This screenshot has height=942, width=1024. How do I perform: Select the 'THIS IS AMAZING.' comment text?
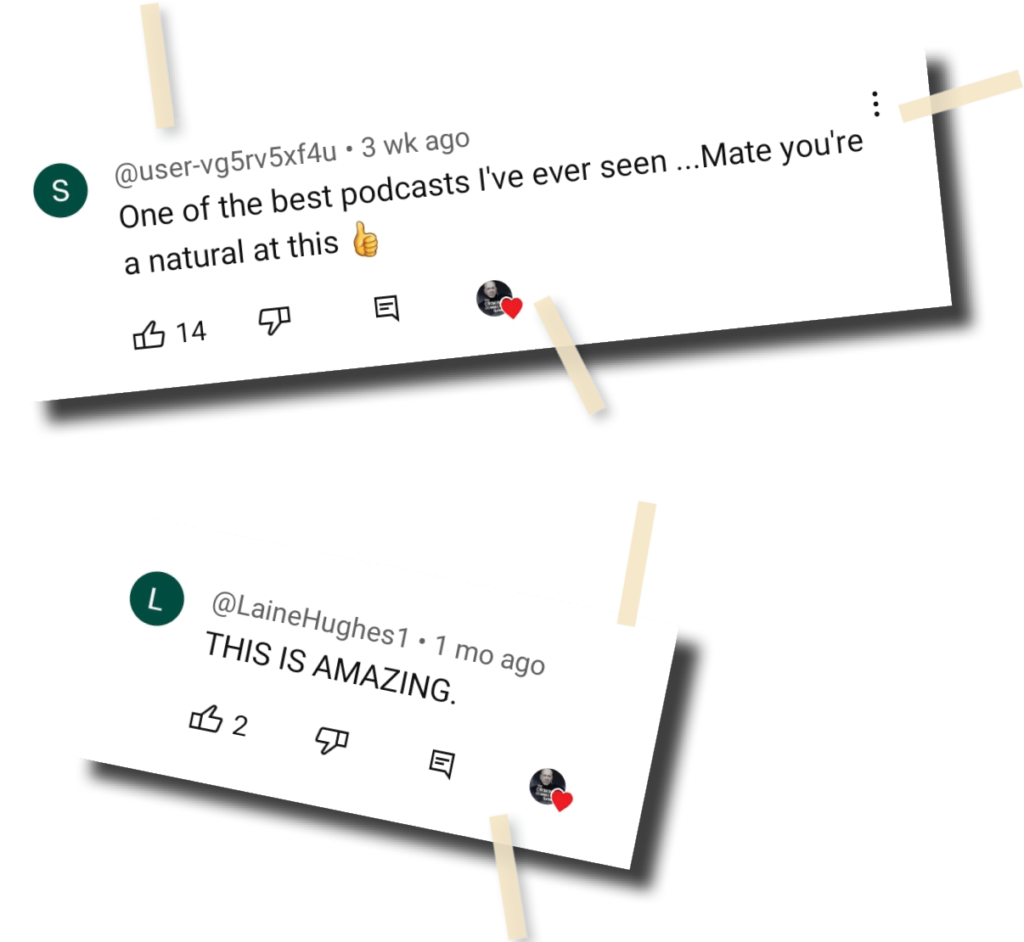pos(330,668)
